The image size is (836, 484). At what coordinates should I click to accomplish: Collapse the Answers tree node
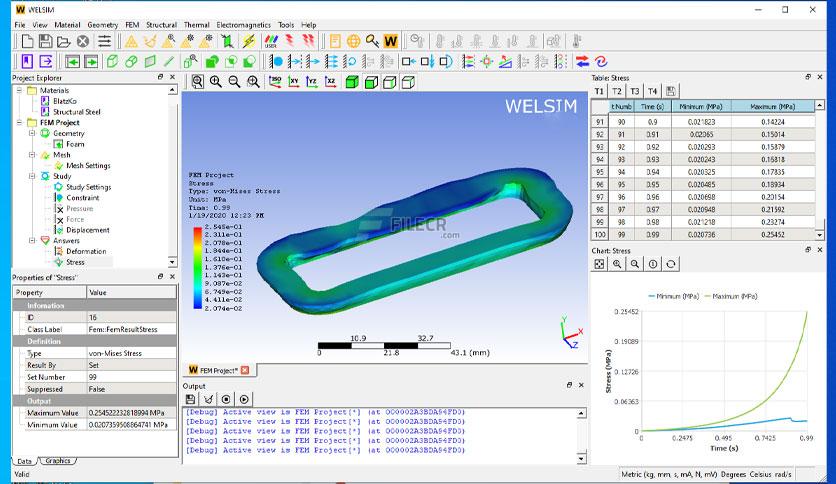tap(32, 240)
